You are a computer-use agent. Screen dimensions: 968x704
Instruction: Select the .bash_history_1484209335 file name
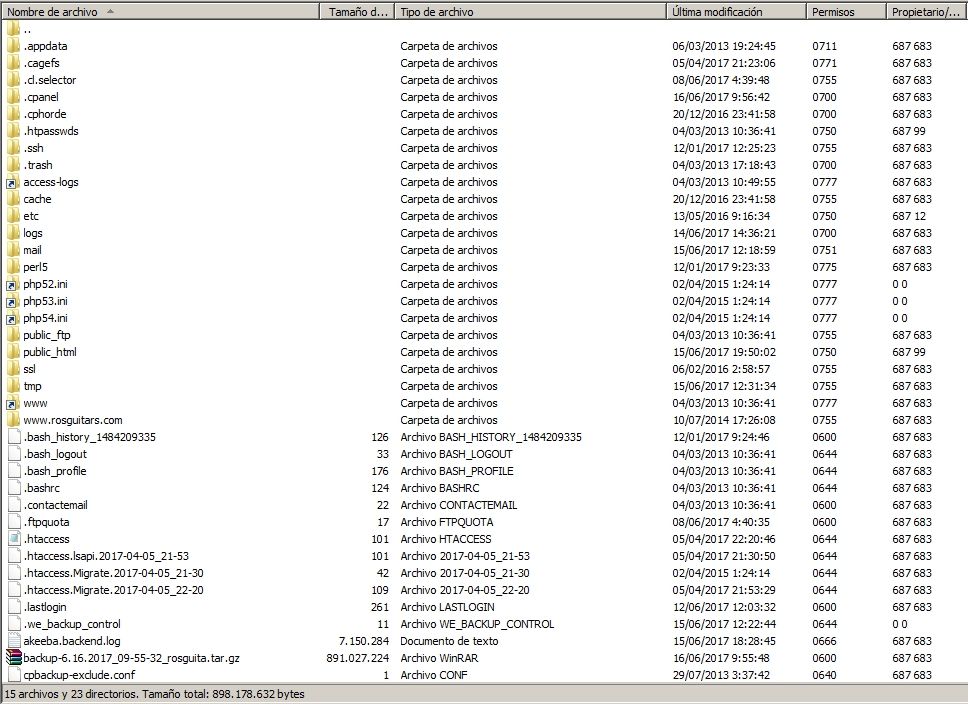[90, 437]
